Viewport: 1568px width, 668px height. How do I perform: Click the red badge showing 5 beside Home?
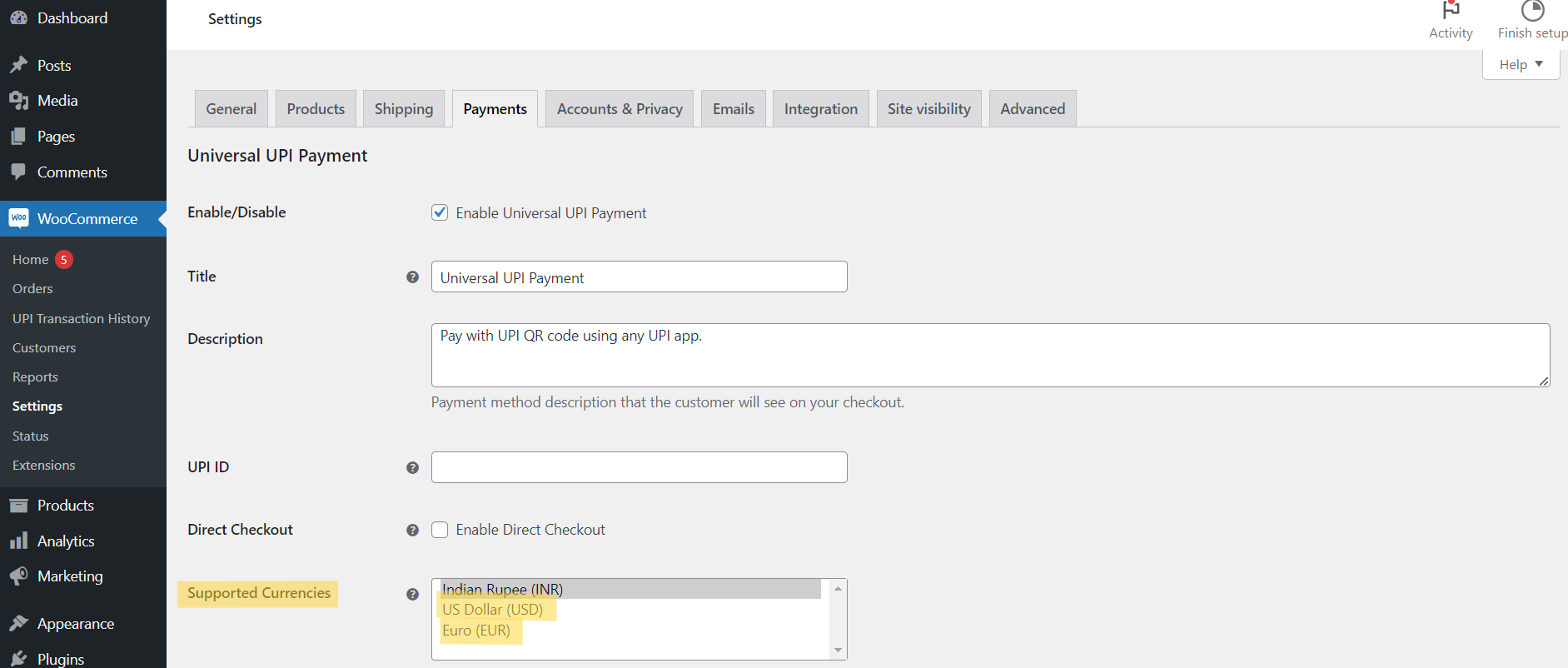click(x=64, y=260)
